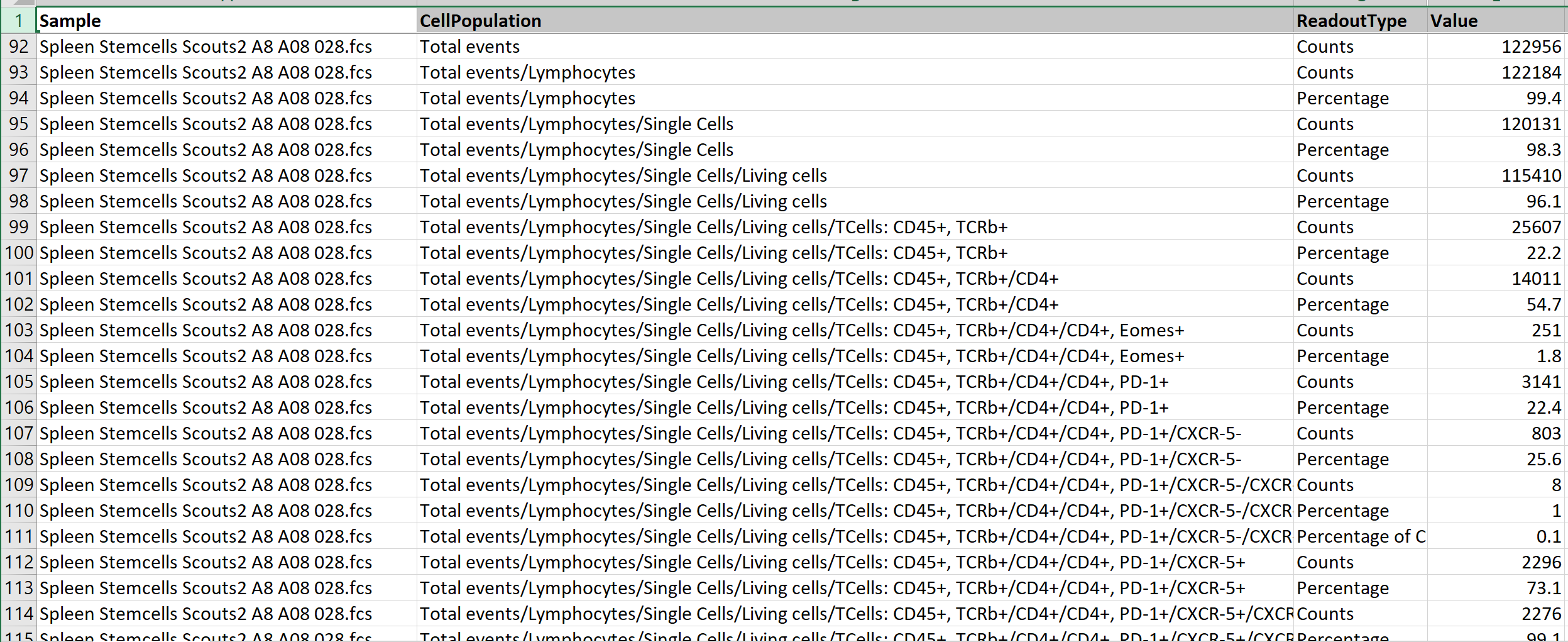Image resolution: width=1568 pixels, height=642 pixels.
Task: Click the Sample cell in row 97
Action: [x=226, y=175]
